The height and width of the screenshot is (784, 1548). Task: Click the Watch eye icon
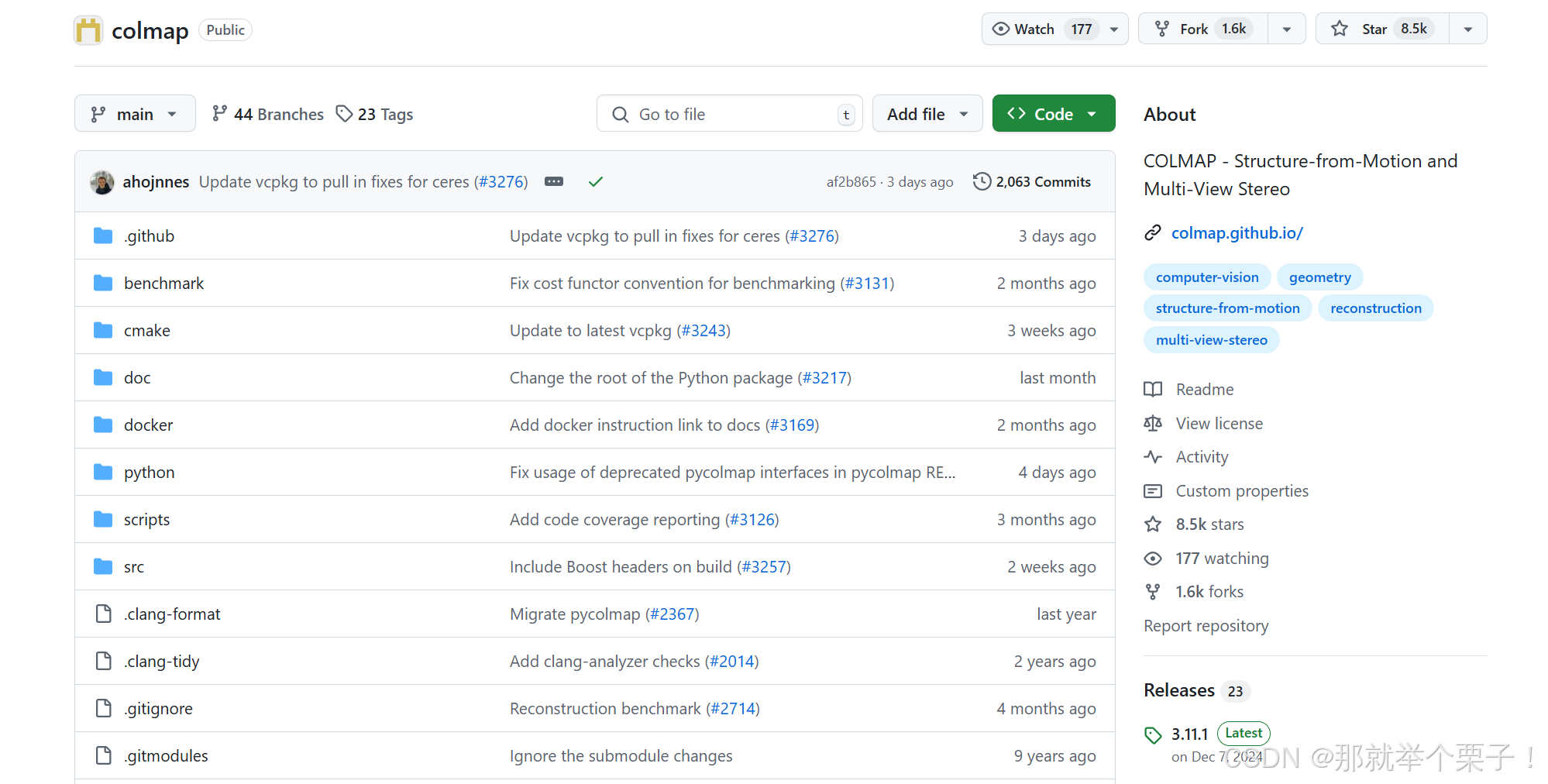point(1001,29)
